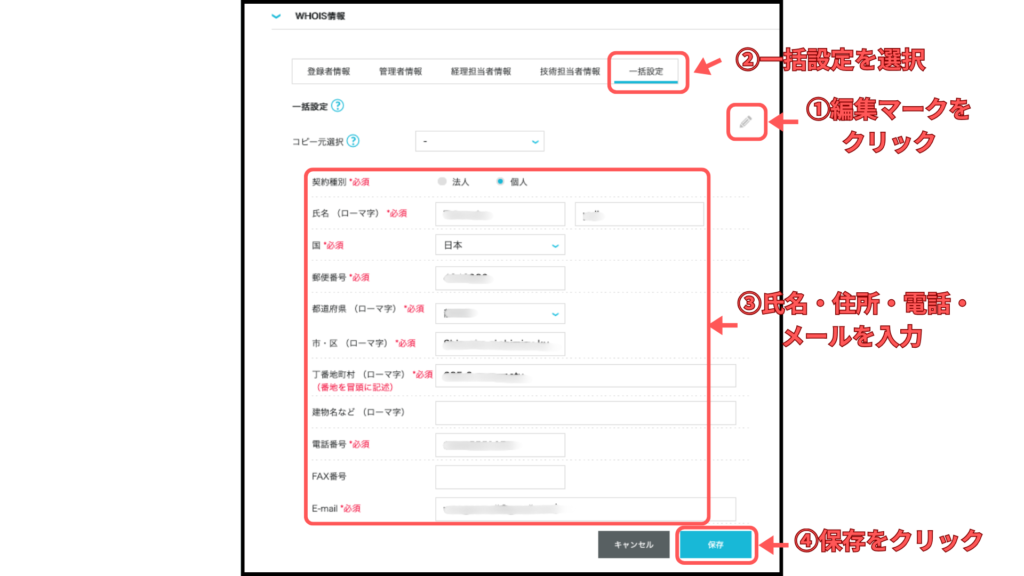Select the 個人 radio button
This screenshot has width=1024, height=576.
(501, 182)
